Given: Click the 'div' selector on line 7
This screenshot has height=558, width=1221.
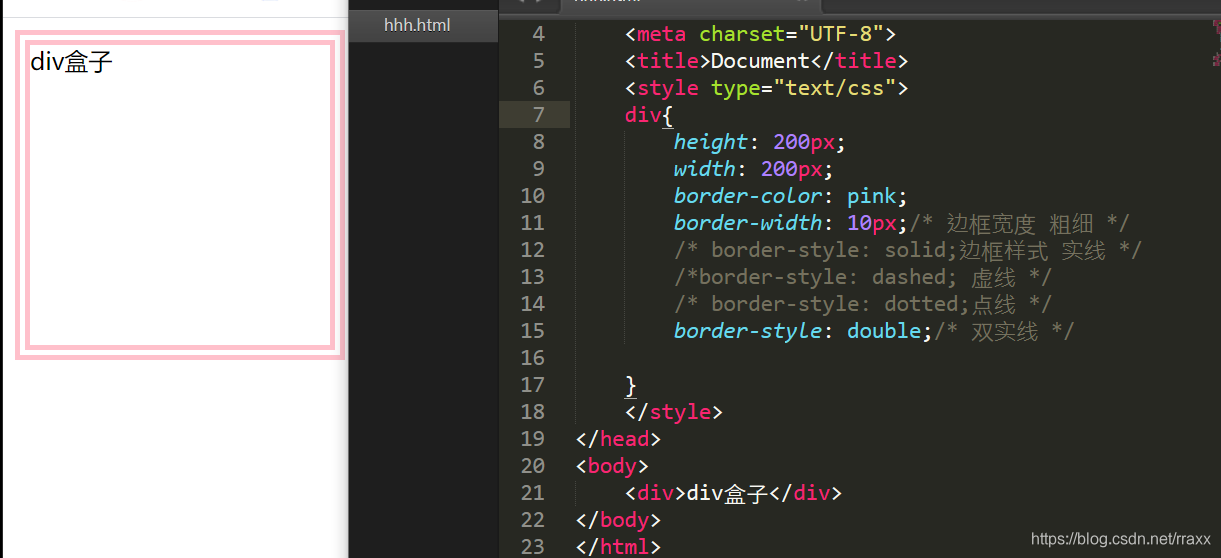Looking at the screenshot, I should click(x=643, y=115).
